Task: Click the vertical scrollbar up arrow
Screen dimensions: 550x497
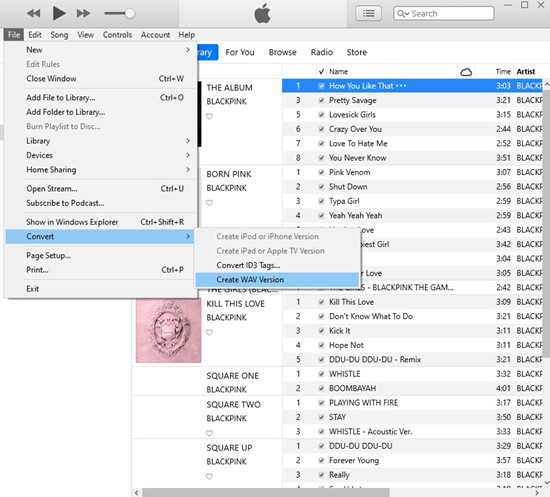Action: (546, 84)
